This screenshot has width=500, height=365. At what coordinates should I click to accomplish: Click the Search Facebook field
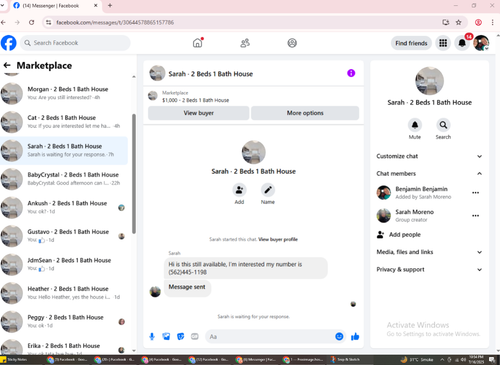75,43
